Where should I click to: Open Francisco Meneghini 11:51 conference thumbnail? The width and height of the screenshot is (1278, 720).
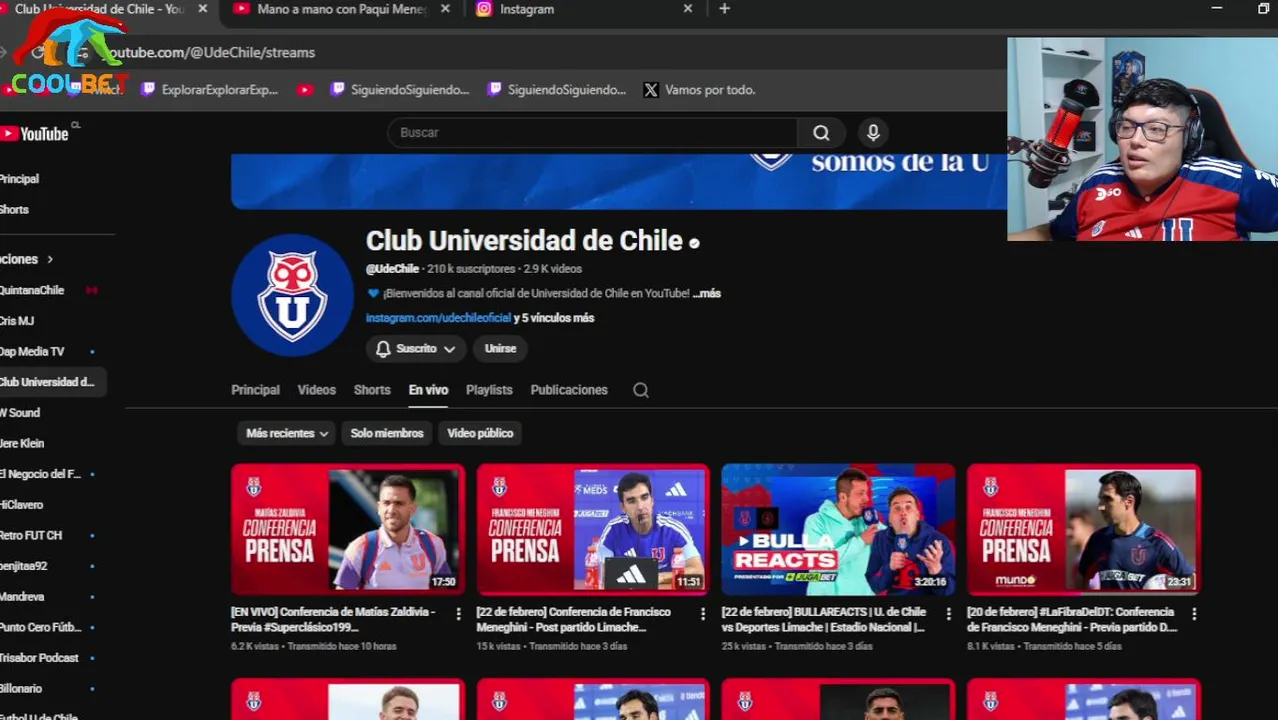(x=593, y=529)
